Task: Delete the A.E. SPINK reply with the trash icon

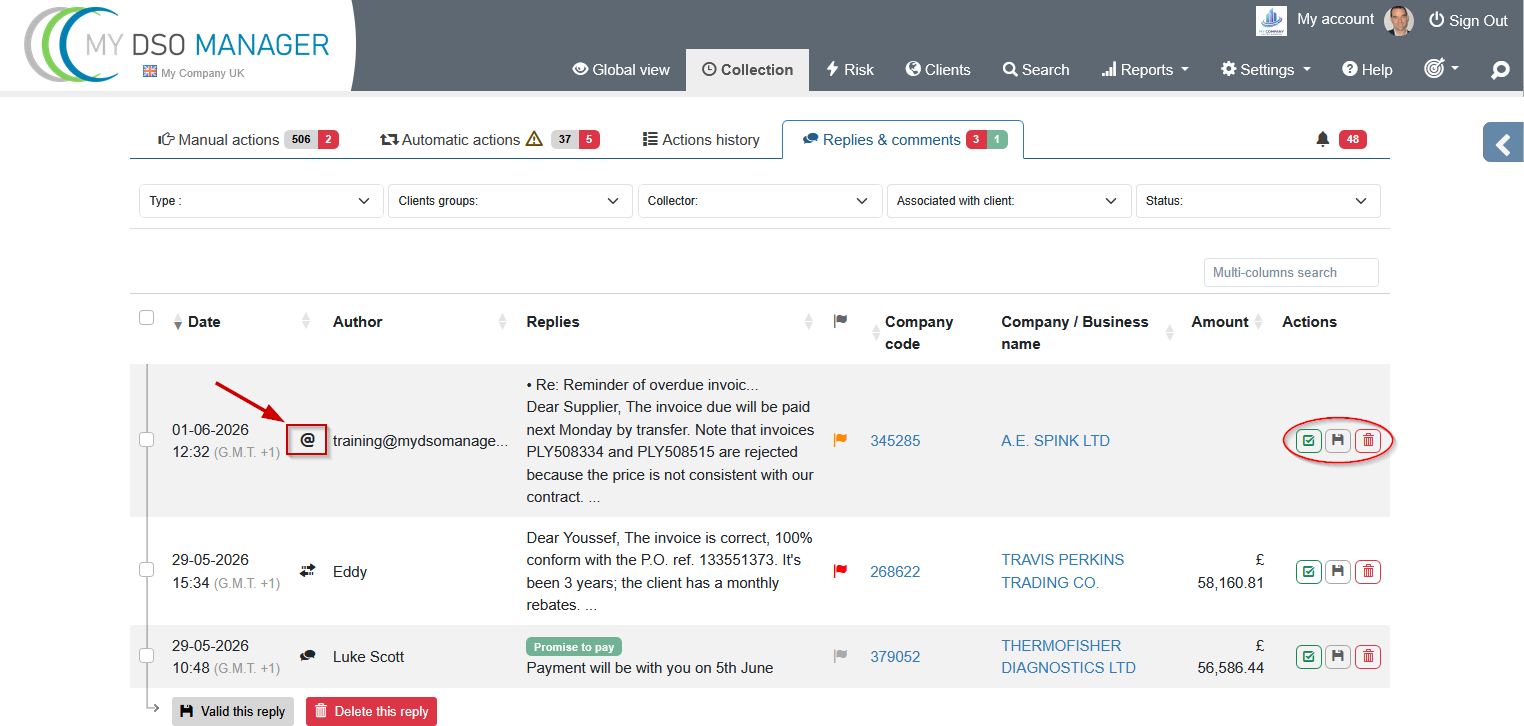Action: [1369, 440]
